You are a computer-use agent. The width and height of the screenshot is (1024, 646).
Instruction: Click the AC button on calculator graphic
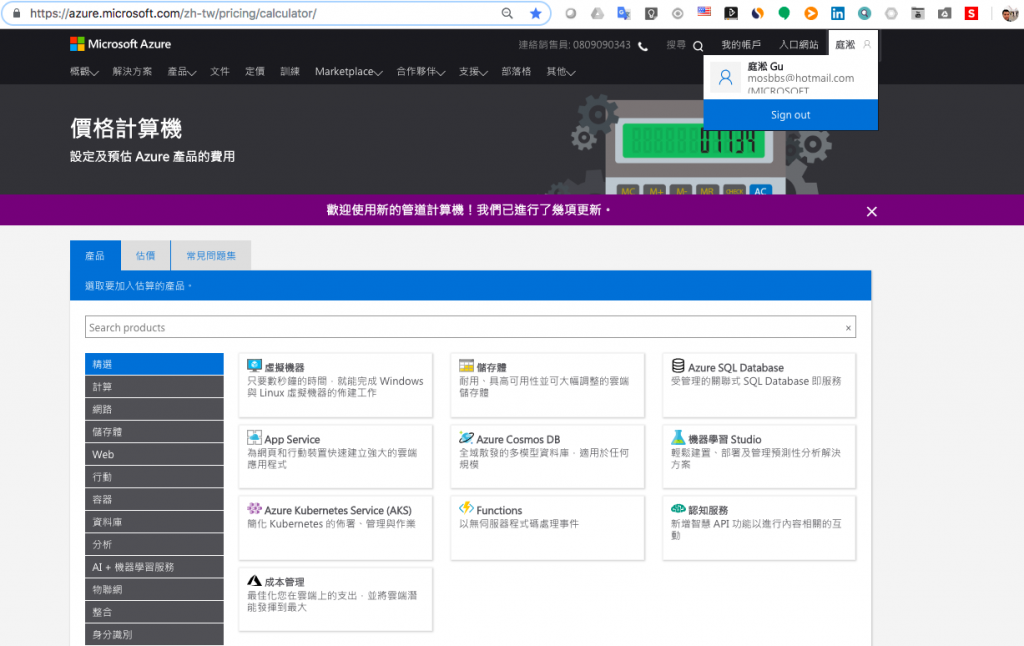tap(760, 190)
